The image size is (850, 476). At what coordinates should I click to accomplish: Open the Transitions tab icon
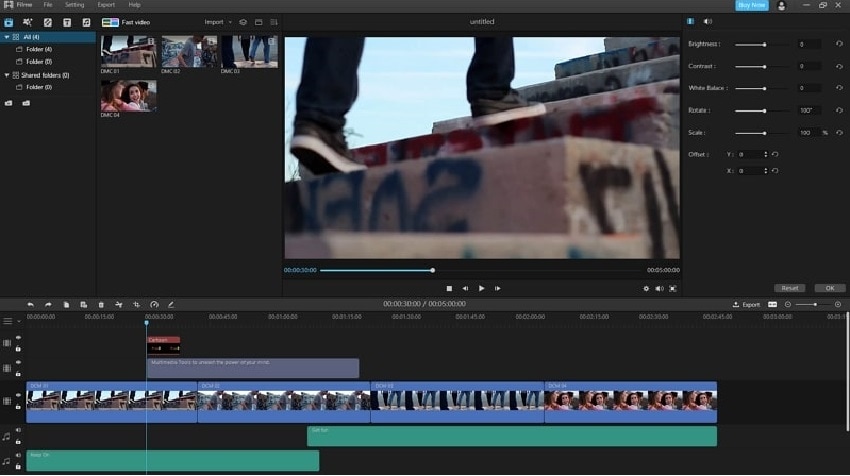(48, 22)
